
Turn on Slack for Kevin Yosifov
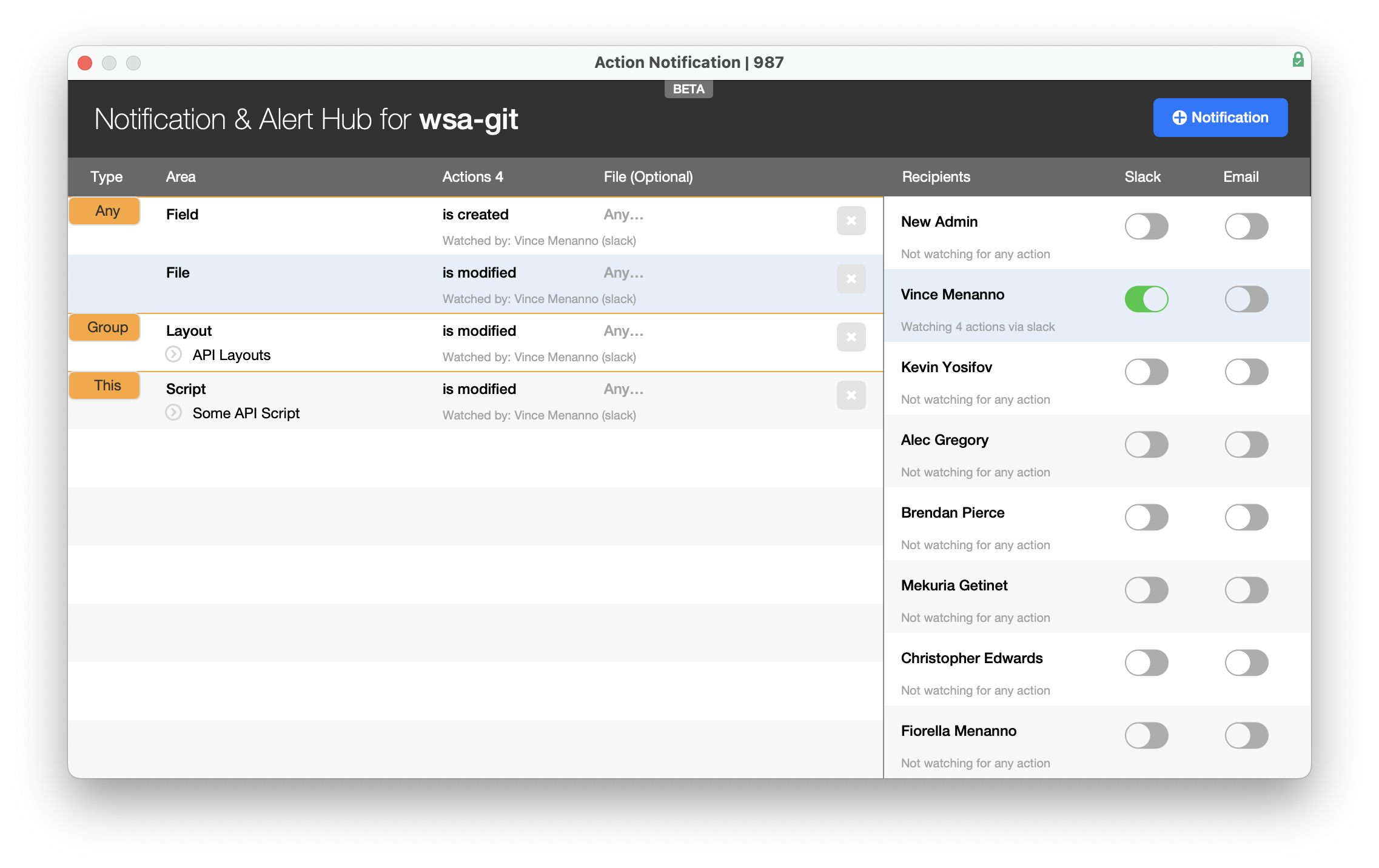point(1146,372)
